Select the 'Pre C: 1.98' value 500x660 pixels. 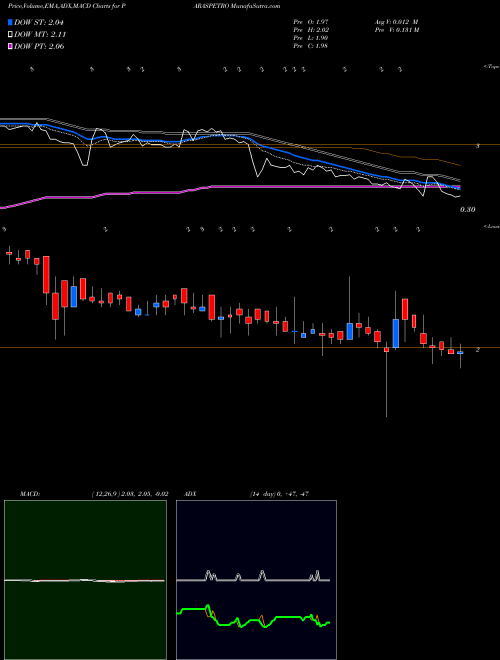point(311,46)
